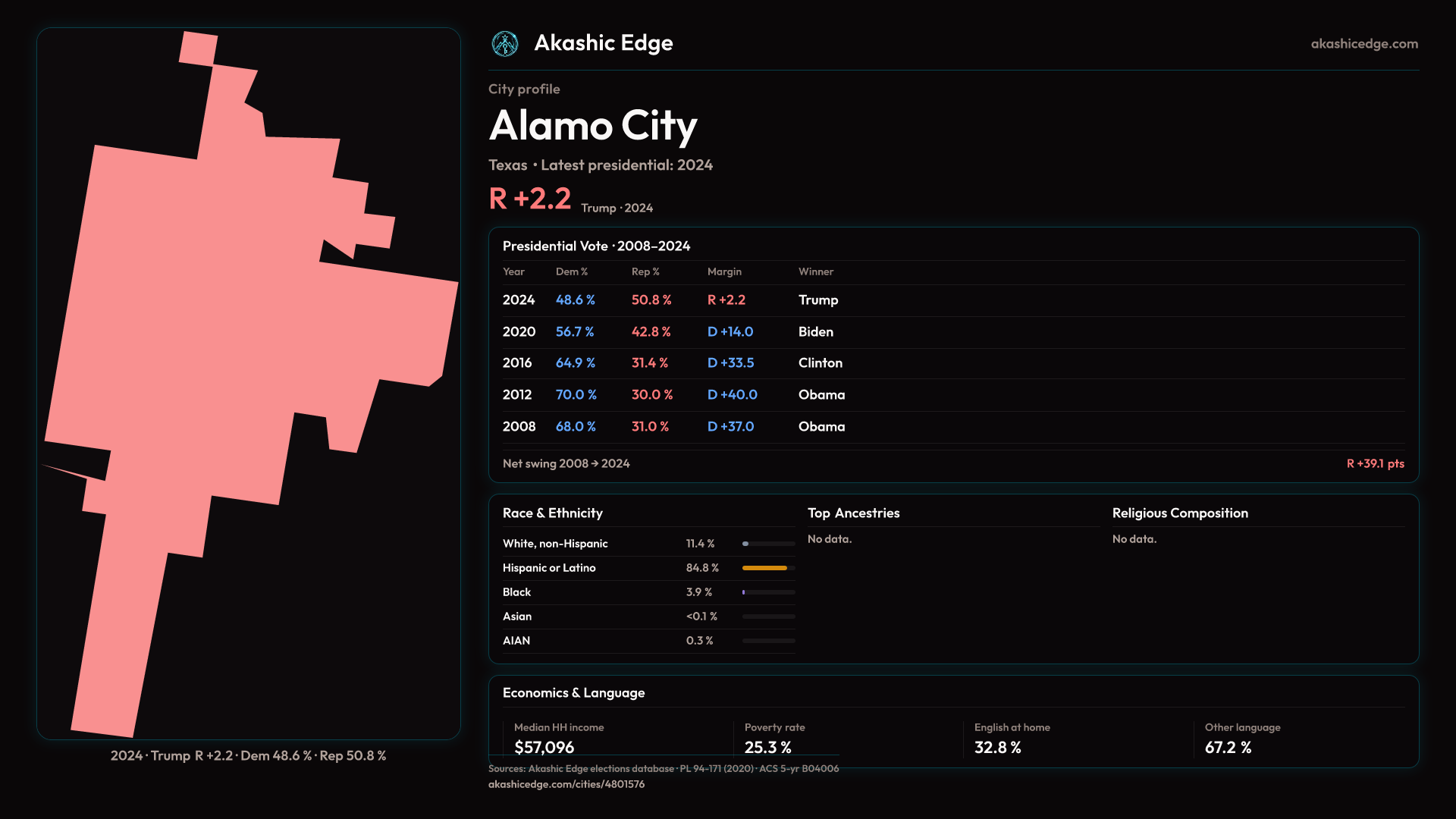Click the Presidential Vote 2008–2024 heading
Screen dimensions: 1456x819
pos(596,246)
